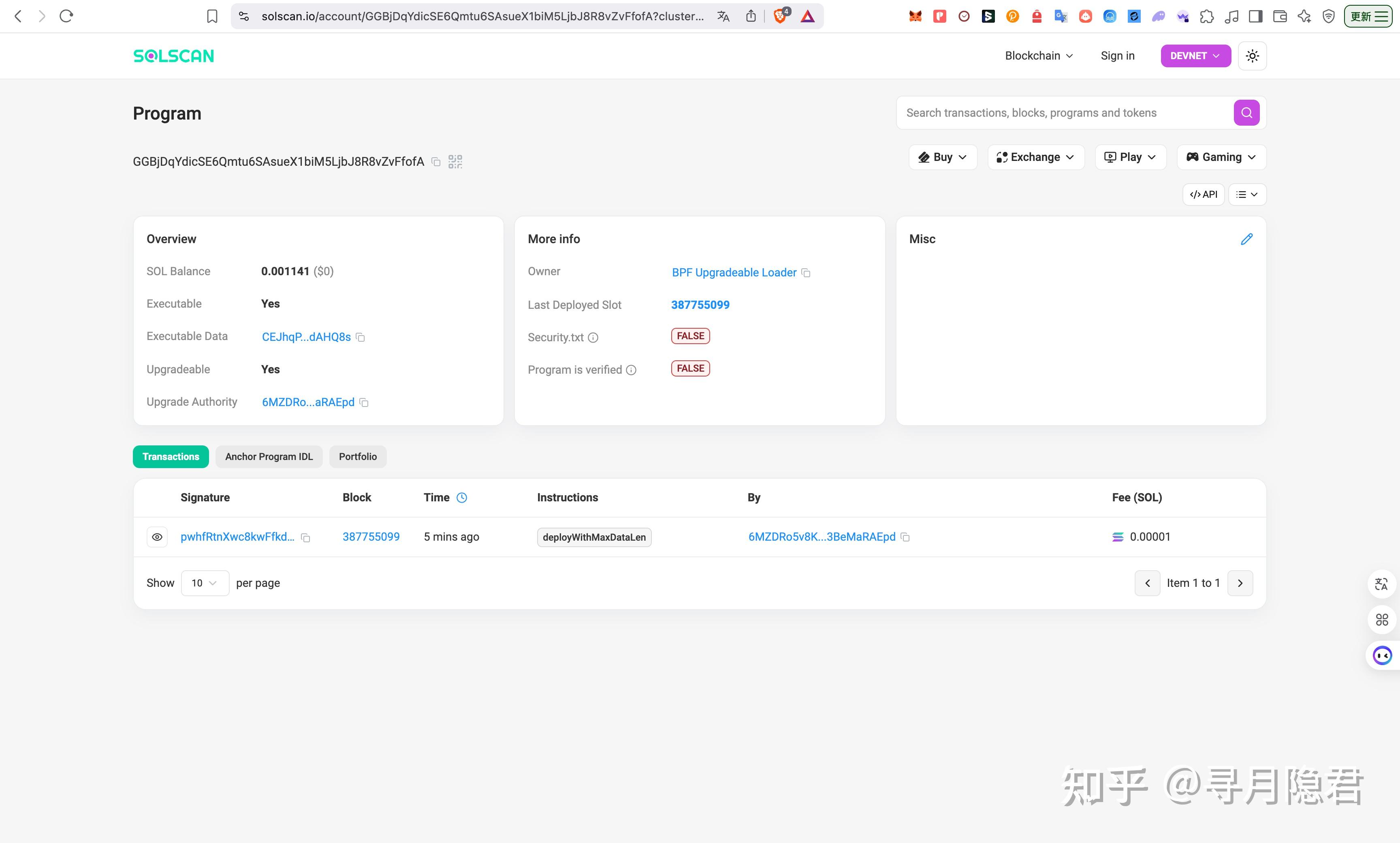The width and height of the screenshot is (1400, 843).
Task: Change rows per page from 10
Action: (x=205, y=583)
